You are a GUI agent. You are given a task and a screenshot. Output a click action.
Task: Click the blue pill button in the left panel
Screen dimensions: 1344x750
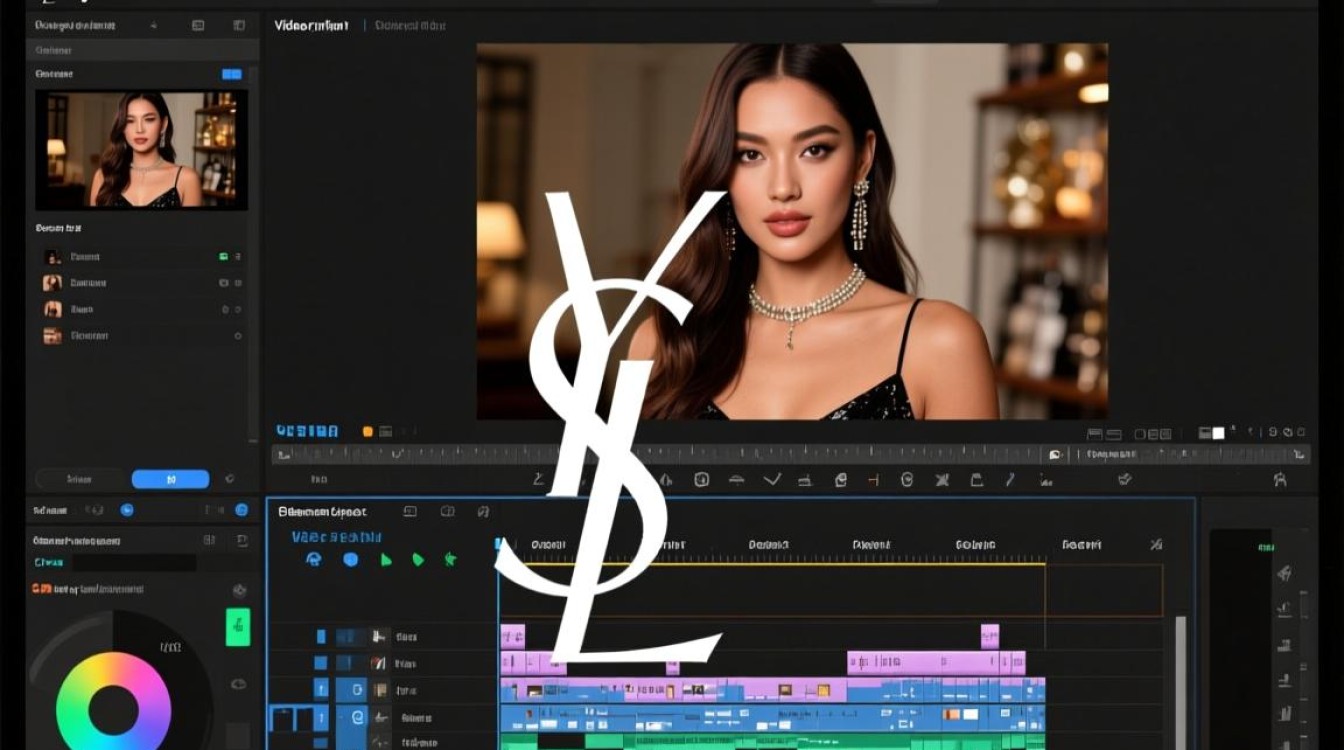(x=171, y=479)
